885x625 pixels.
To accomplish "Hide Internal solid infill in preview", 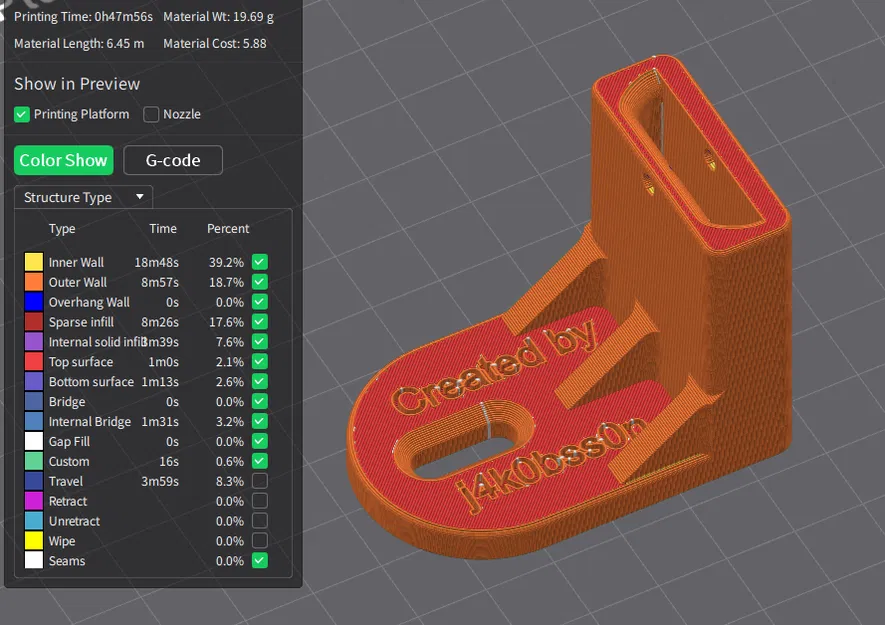I will (260, 342).
